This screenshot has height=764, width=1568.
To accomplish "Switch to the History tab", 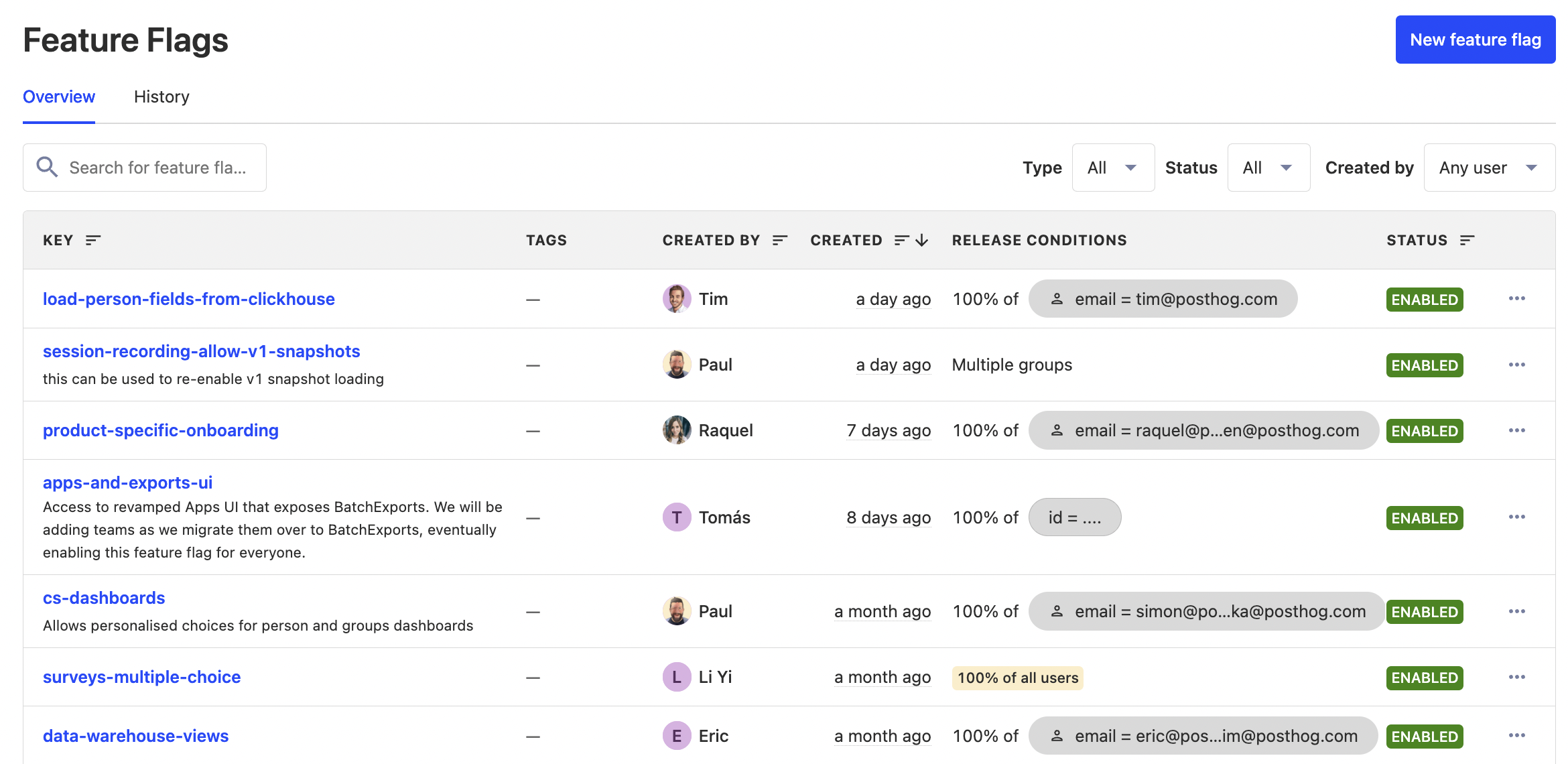I will [161, 97].
